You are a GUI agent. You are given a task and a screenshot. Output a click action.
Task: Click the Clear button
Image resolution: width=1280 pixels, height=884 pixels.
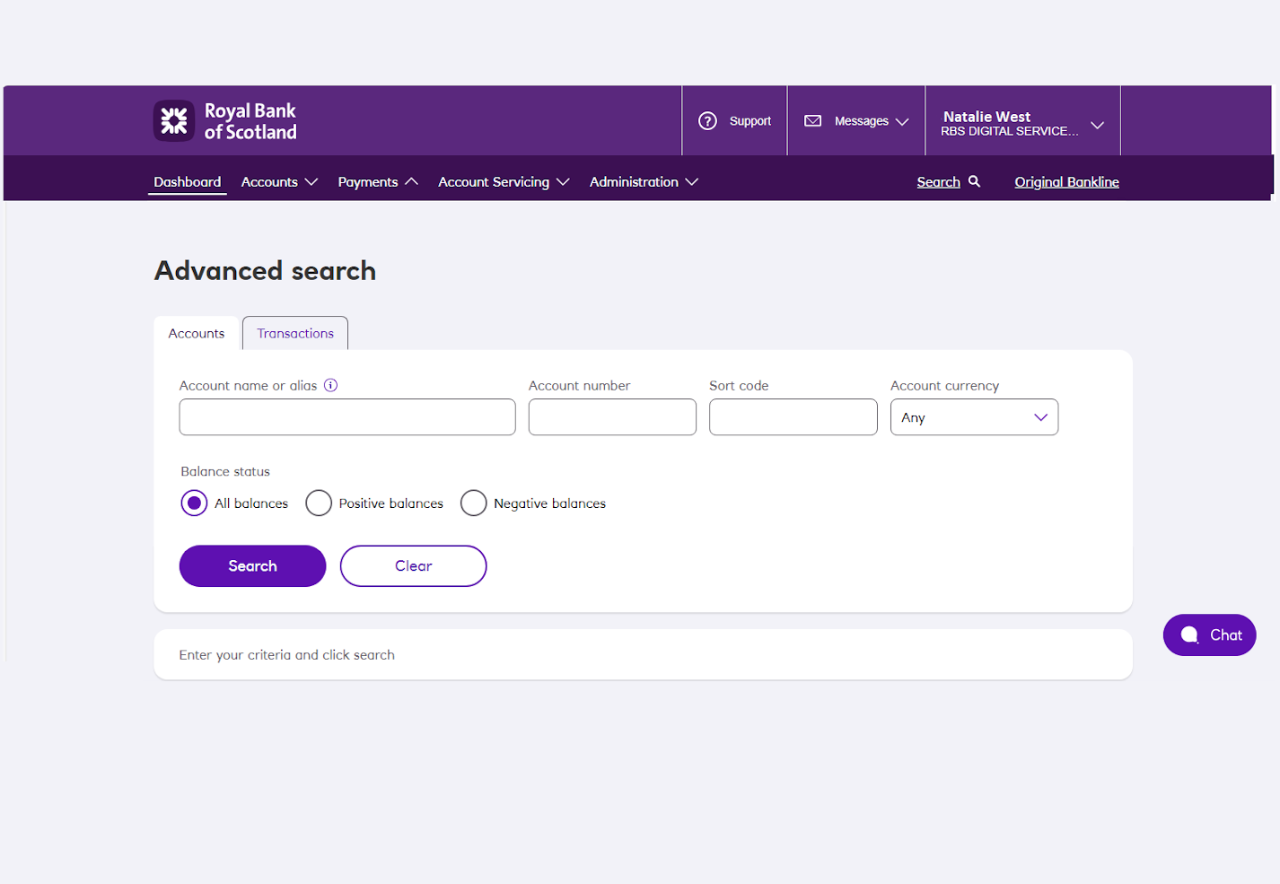[x=413, y=566]
